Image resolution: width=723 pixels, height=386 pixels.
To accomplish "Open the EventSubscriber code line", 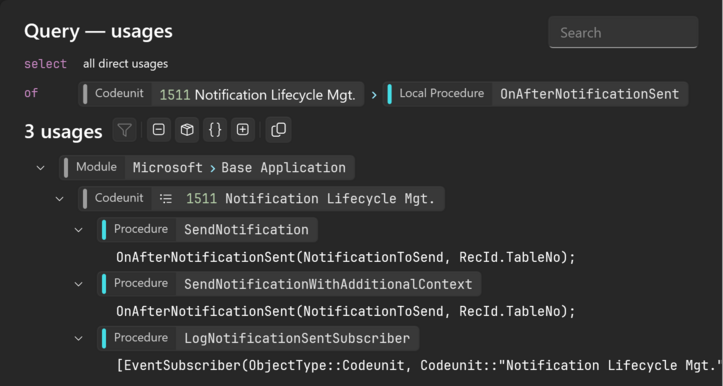I will tap(419, 366).
